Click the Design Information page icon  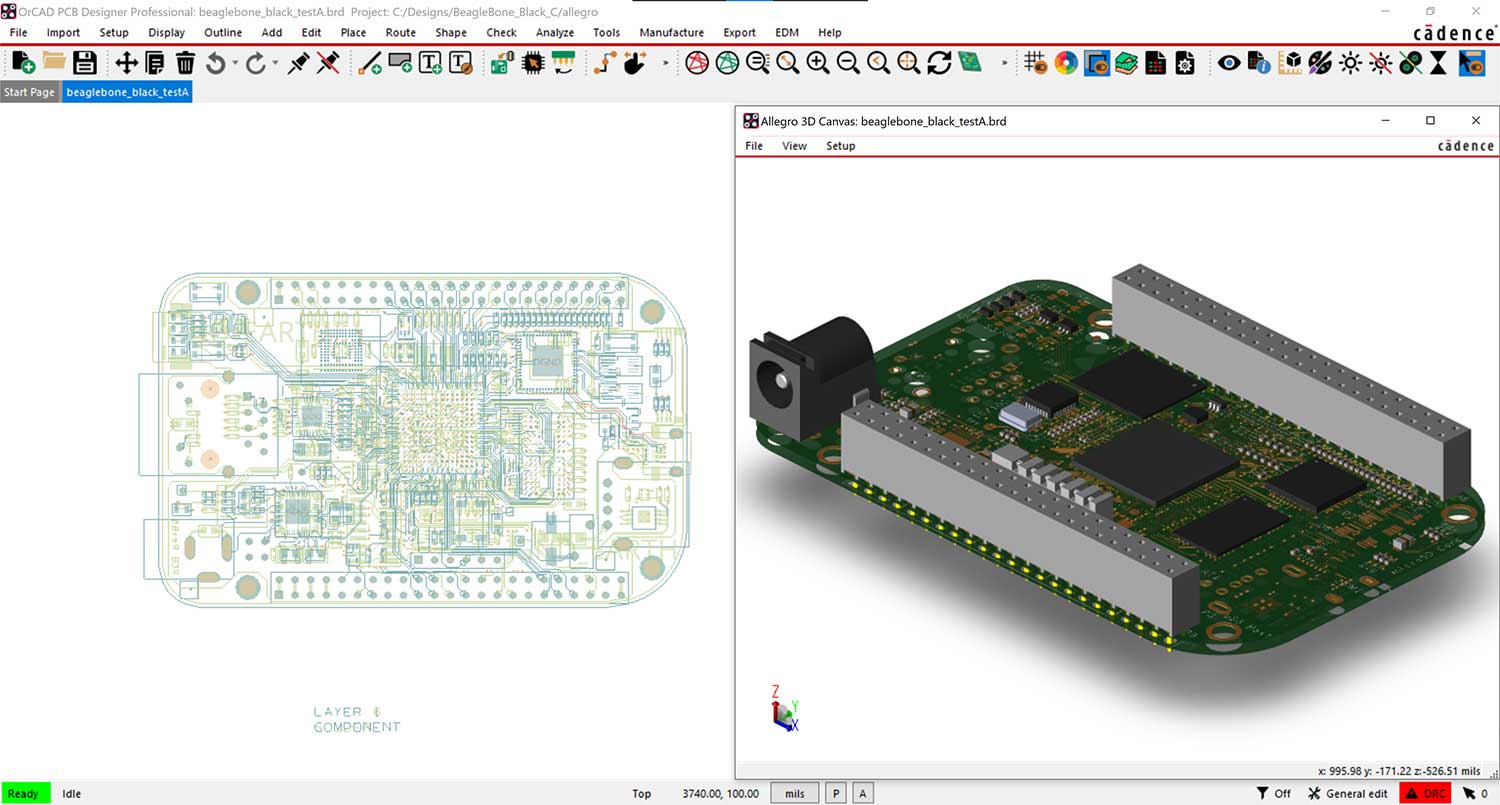(1259, 63)
